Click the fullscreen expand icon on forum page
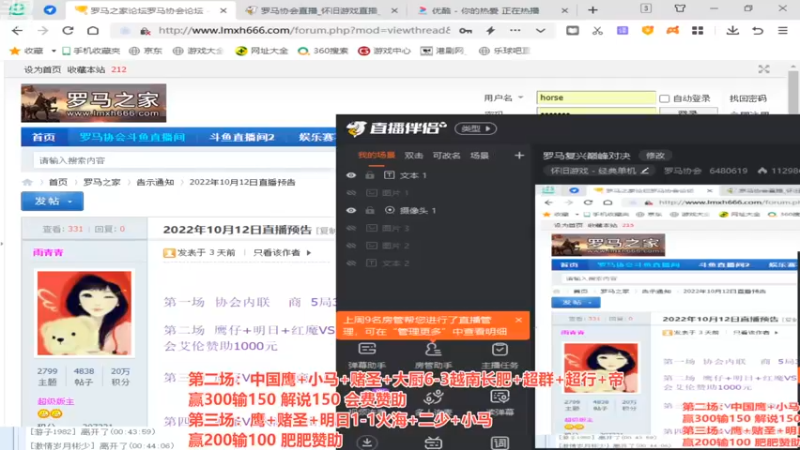The height and width of the screenshot is (450, 800). pyautogui.click(x=764, y=69)
